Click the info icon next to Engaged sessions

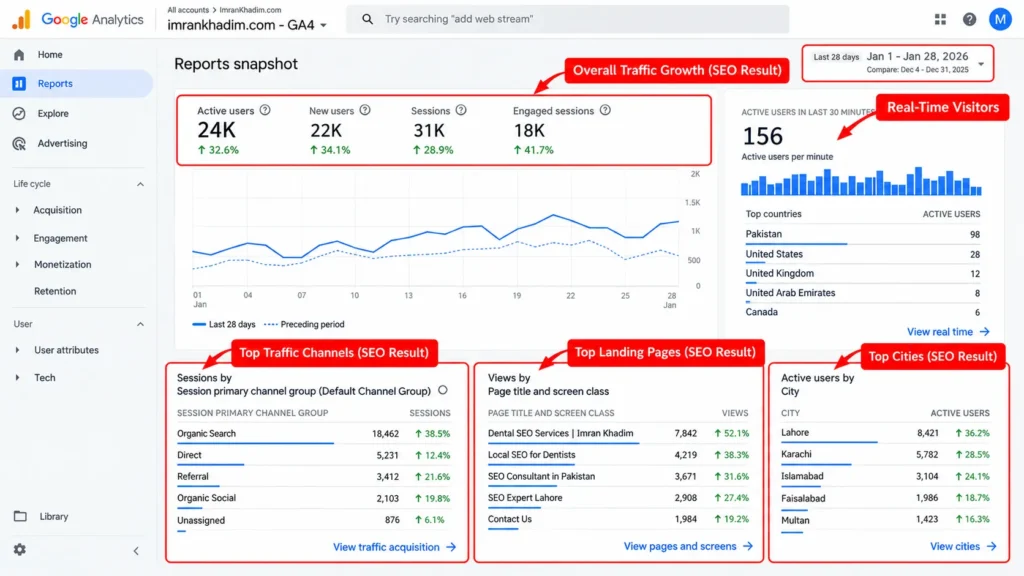(x=605, y=110)
